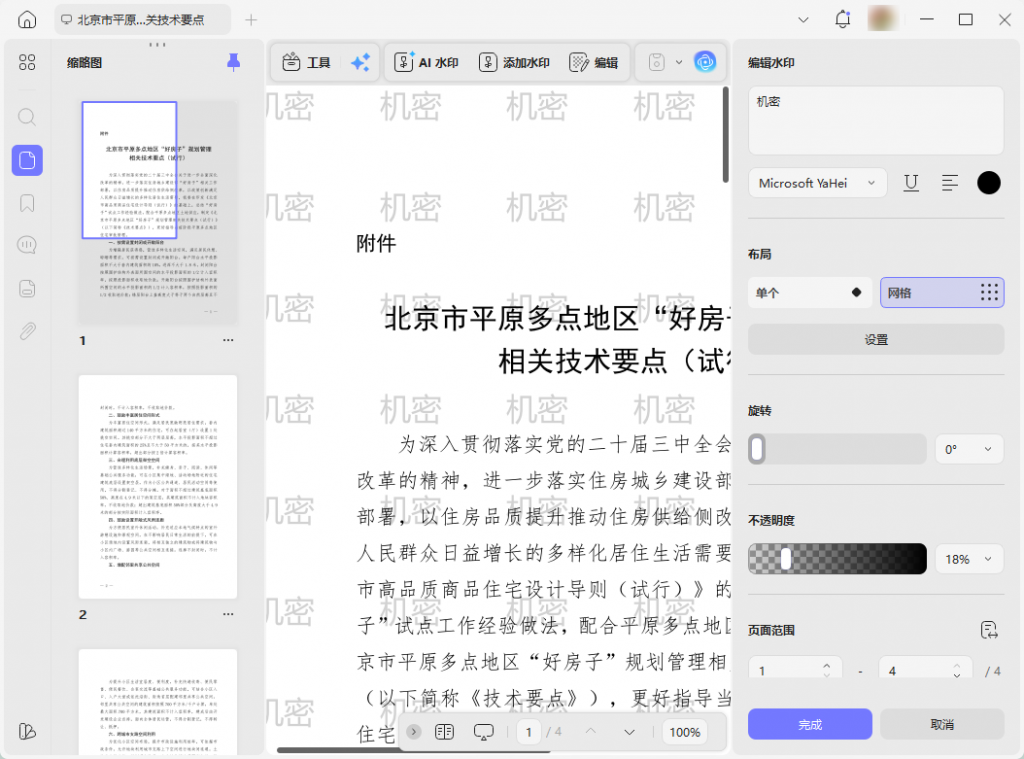Select the single watermark layout
This screenshot has width=1024, height=759.
pyautogui.click(x=810, y=293)
